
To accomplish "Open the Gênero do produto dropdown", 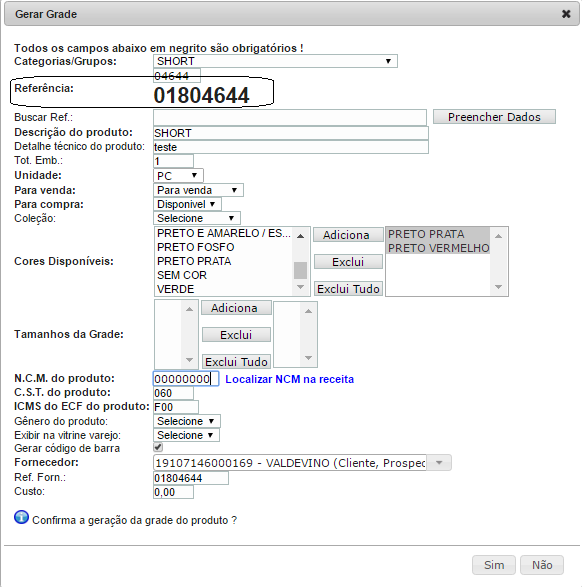I will pyautogui.click(x=186, y=421).
